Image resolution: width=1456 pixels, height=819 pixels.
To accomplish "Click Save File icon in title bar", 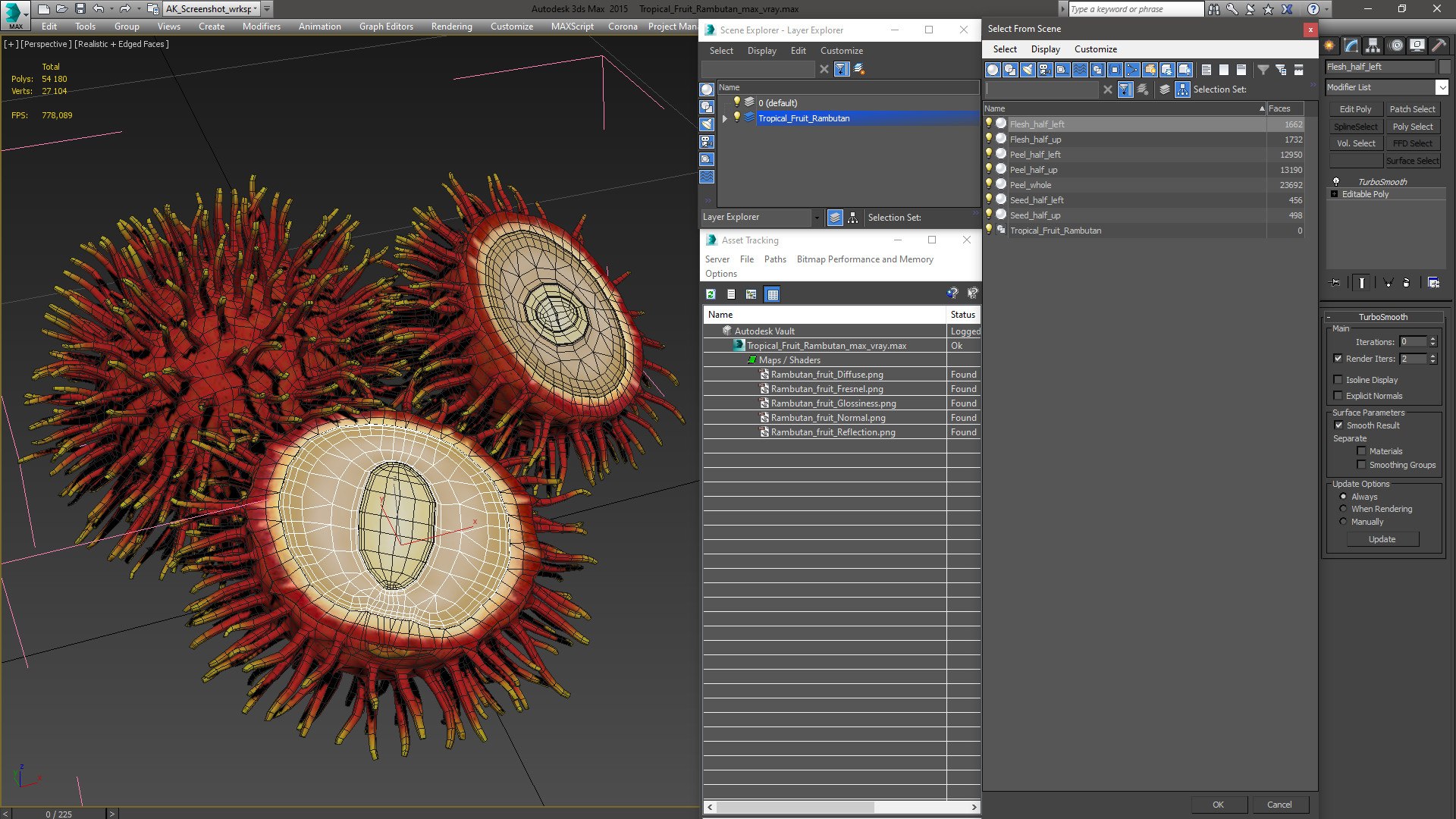I will pyautogui.click(x=80, y=9).
